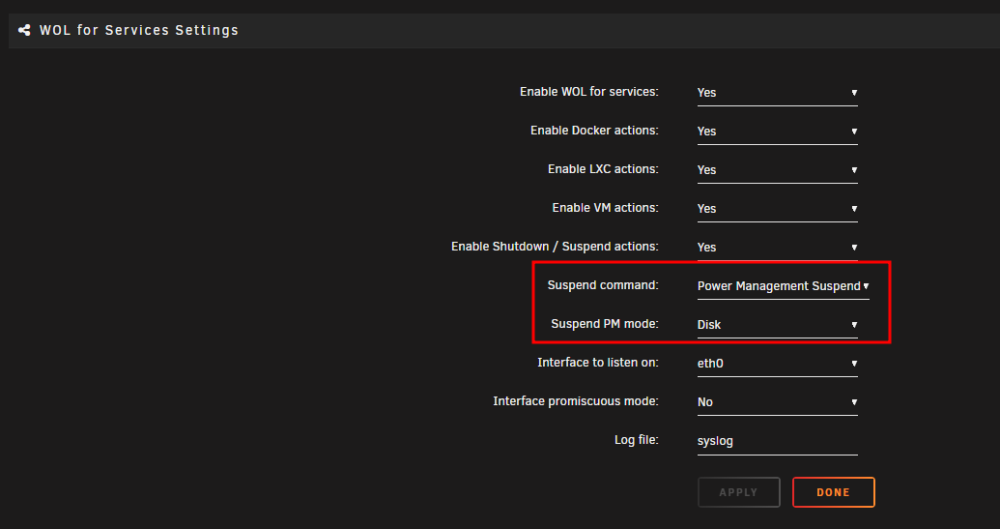Open the Enable VM actions dropdown
Screen dimensions: 1000x529
coord(777,209)
